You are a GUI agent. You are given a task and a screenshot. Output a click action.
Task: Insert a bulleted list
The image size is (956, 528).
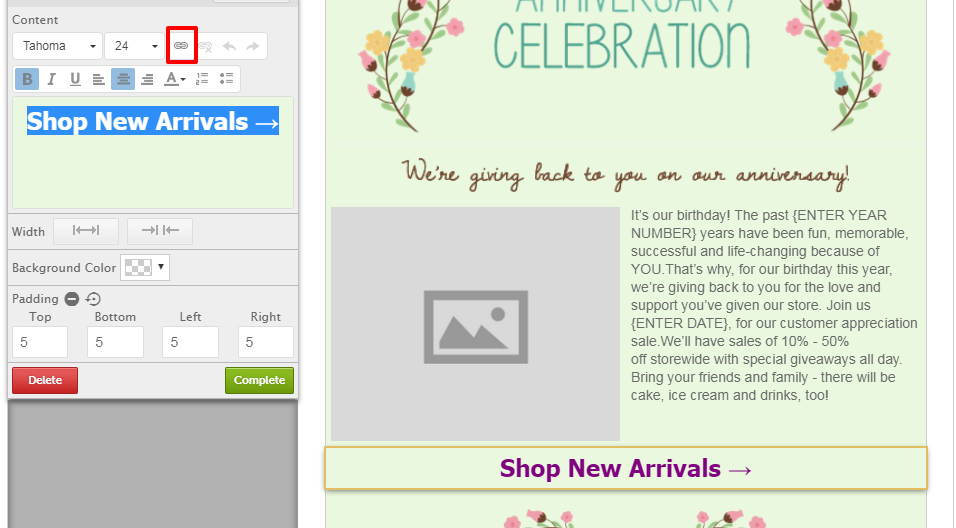pyautogui.click(x=226, y=79)
